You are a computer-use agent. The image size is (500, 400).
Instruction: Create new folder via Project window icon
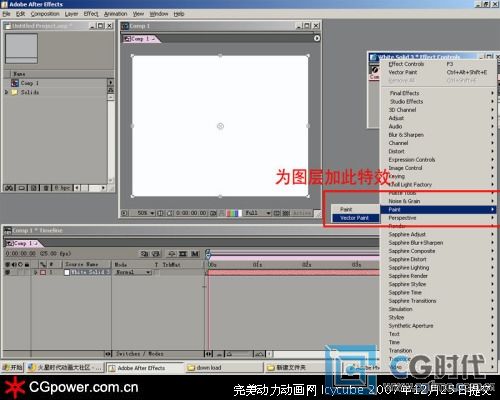click(21, 188)
